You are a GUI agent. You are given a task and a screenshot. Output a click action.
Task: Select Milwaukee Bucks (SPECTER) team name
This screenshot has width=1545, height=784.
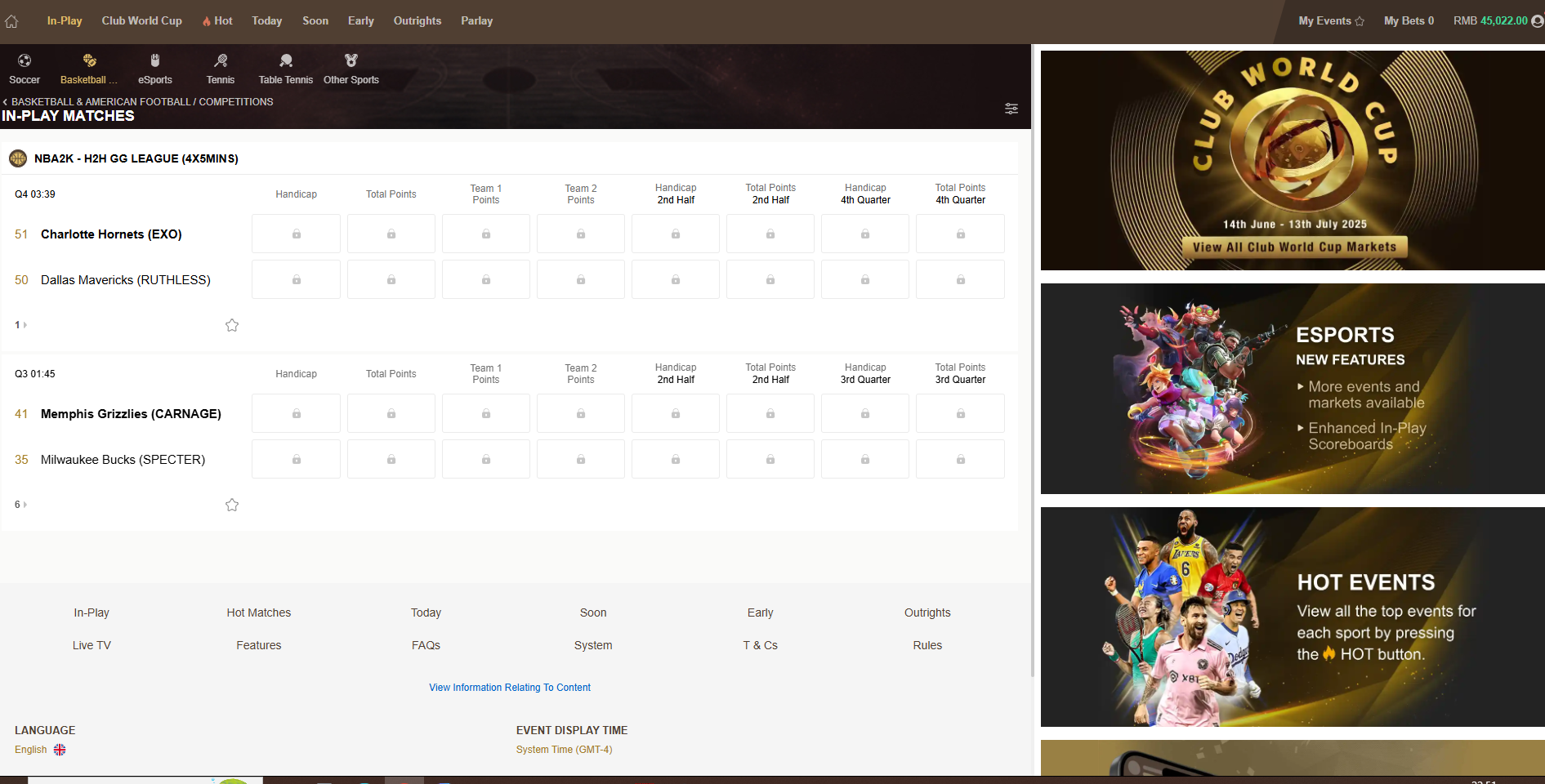coord(123,460)
